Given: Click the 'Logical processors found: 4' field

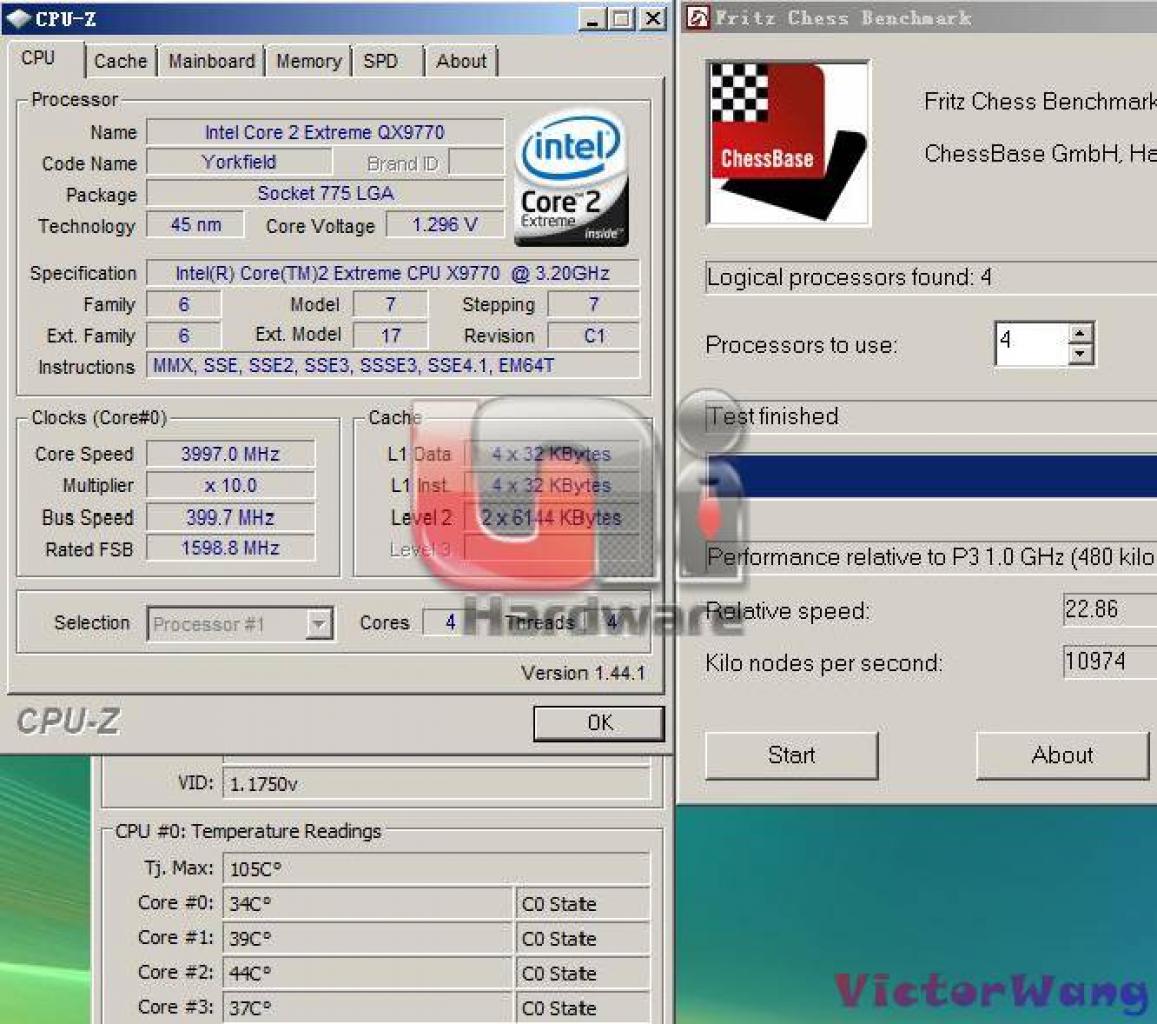Looking at the screenshot, I should click(931, 277).
